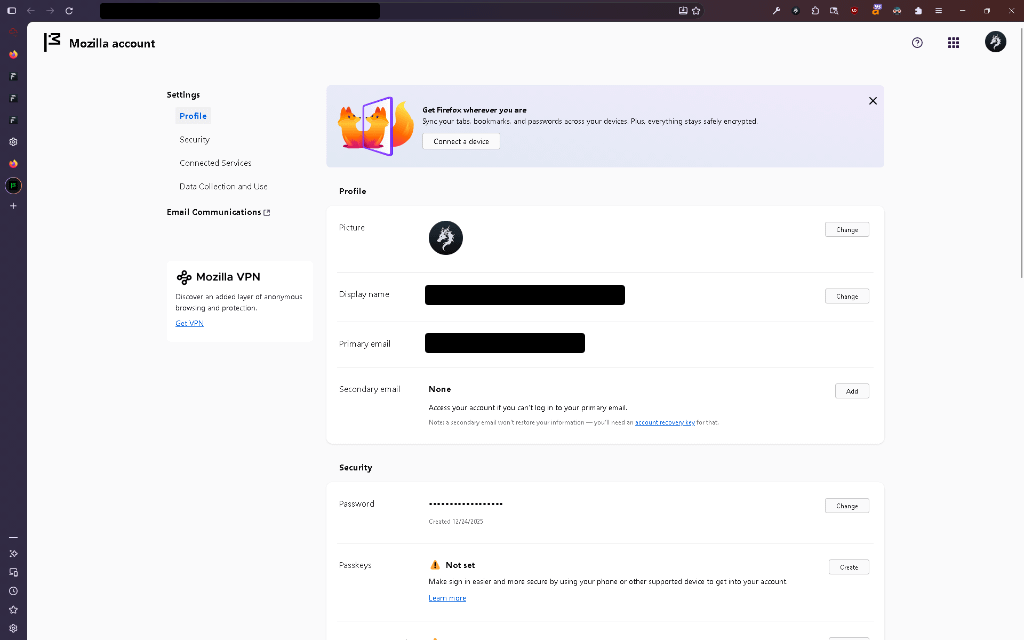Go to Connected Services section
Screen dimensions: 1024x640
(216, 163)
